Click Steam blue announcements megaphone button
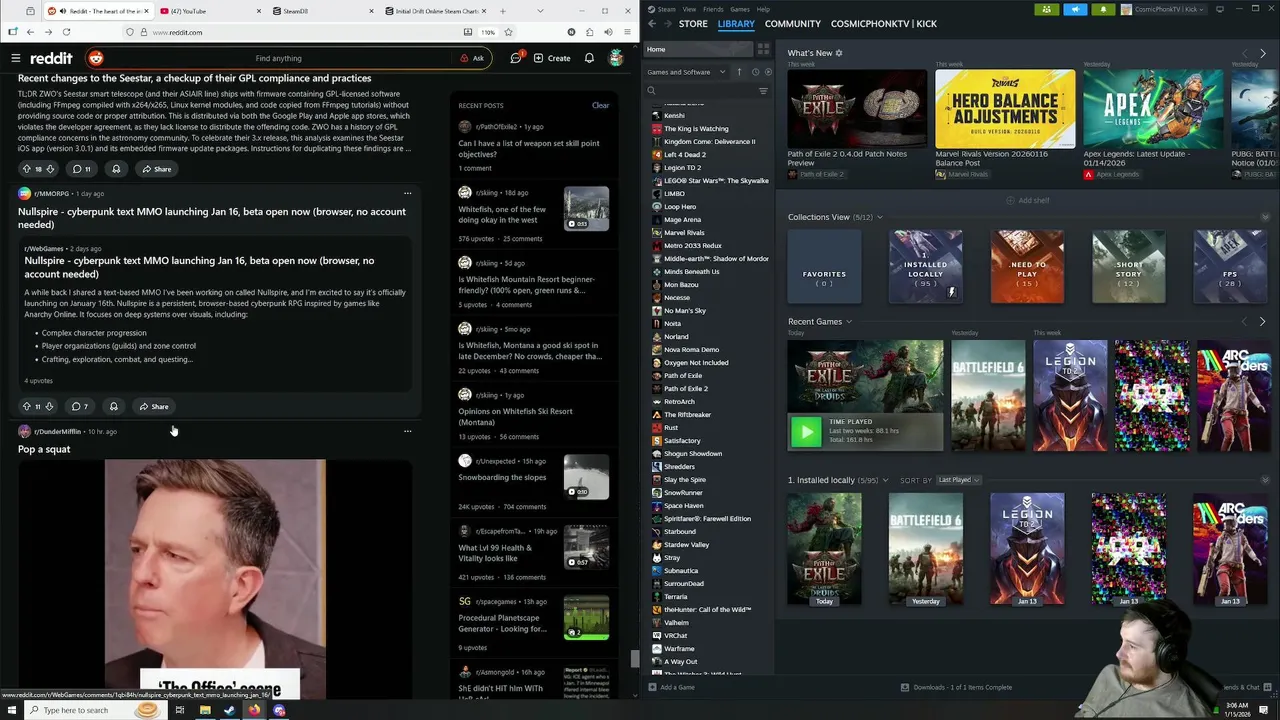This screenshot has width=1280, height=720. coord(1075,9)
